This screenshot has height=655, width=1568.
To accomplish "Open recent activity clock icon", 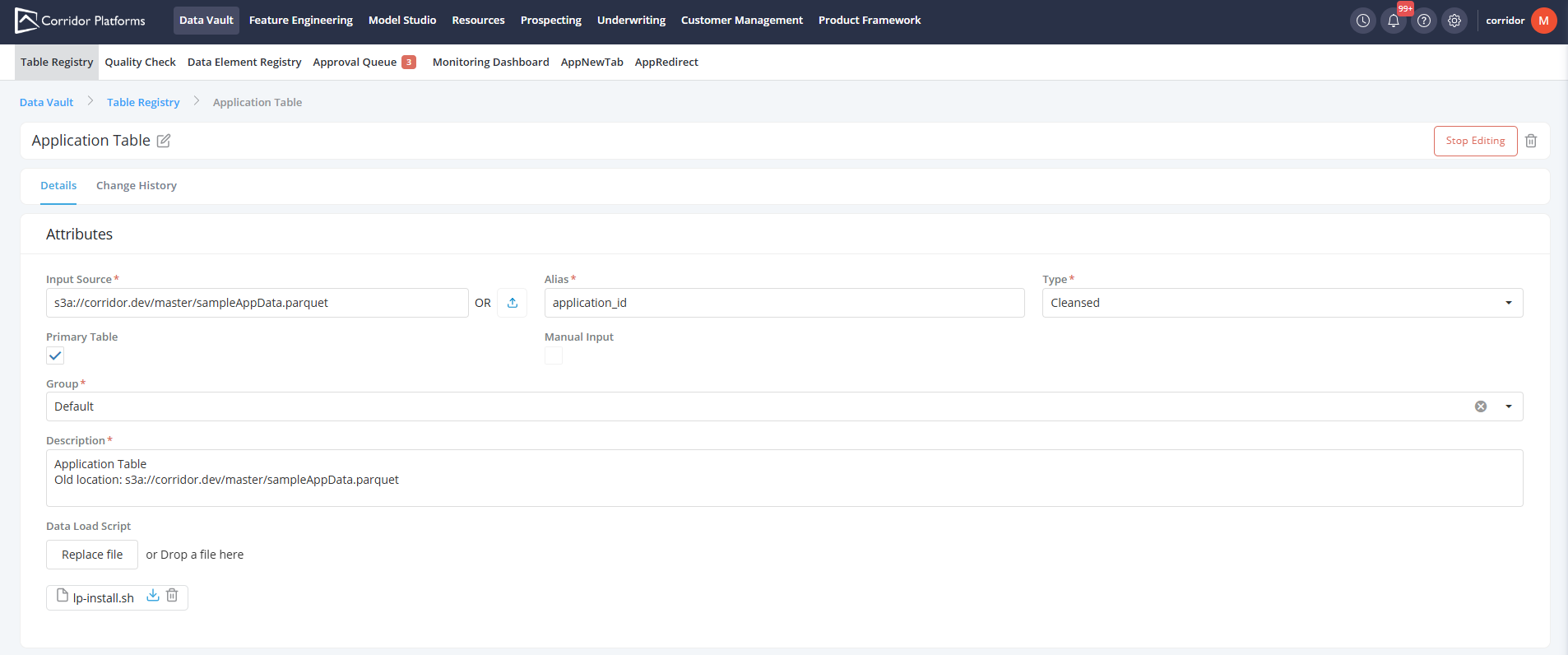I will [1362, 21].
